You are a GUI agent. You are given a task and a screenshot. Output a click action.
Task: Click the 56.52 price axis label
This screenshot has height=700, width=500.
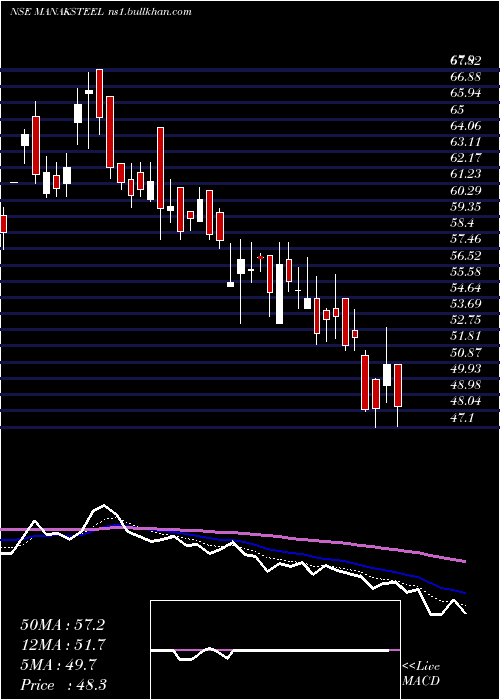coord(466,255)
